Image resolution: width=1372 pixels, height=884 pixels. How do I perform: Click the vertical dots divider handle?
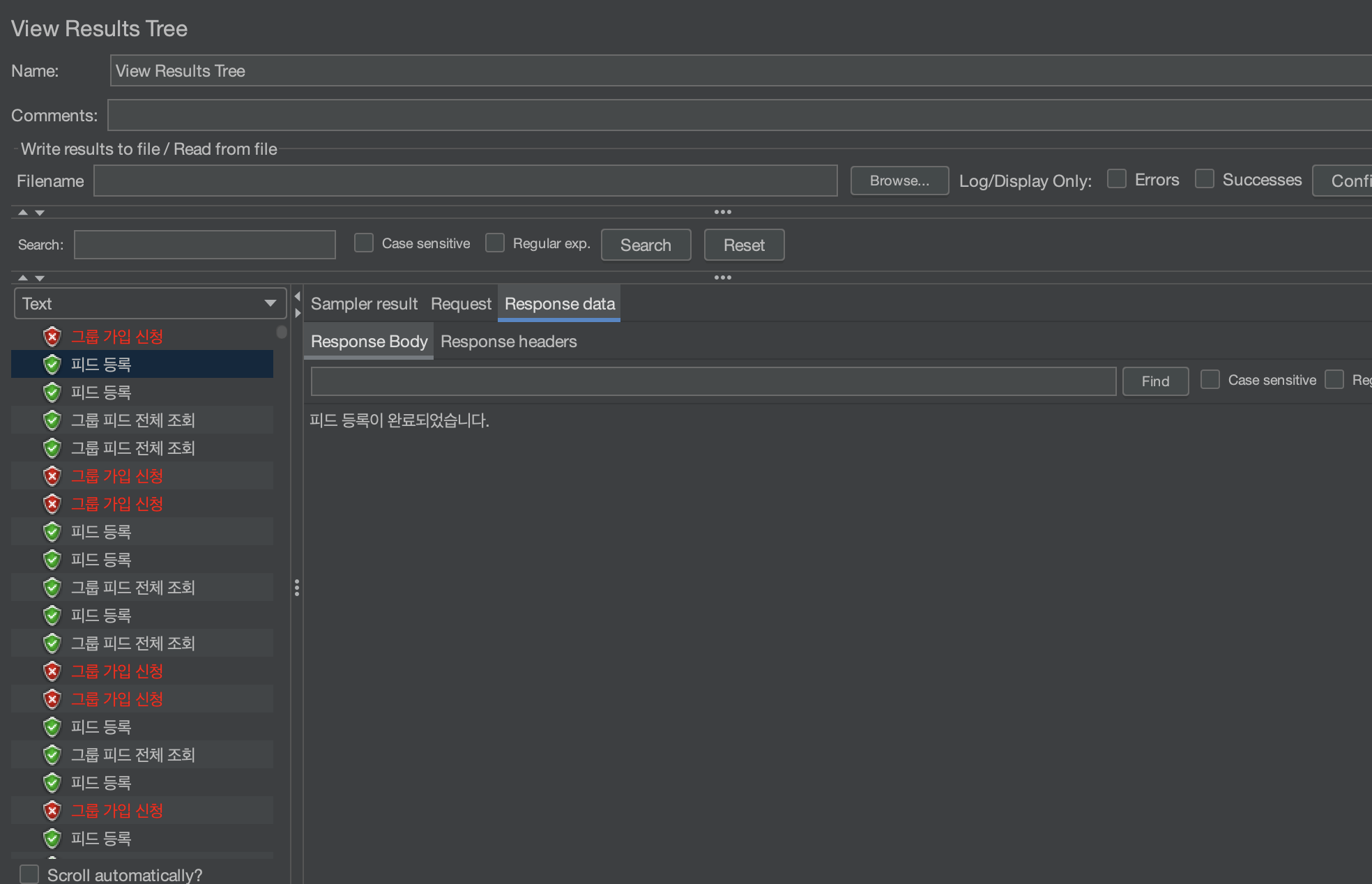(x=297, y=588)
